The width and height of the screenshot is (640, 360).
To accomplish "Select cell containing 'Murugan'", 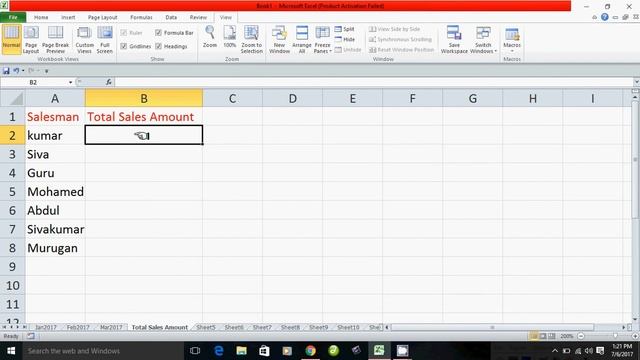I will pyautogui.click(x=55, y=248).
